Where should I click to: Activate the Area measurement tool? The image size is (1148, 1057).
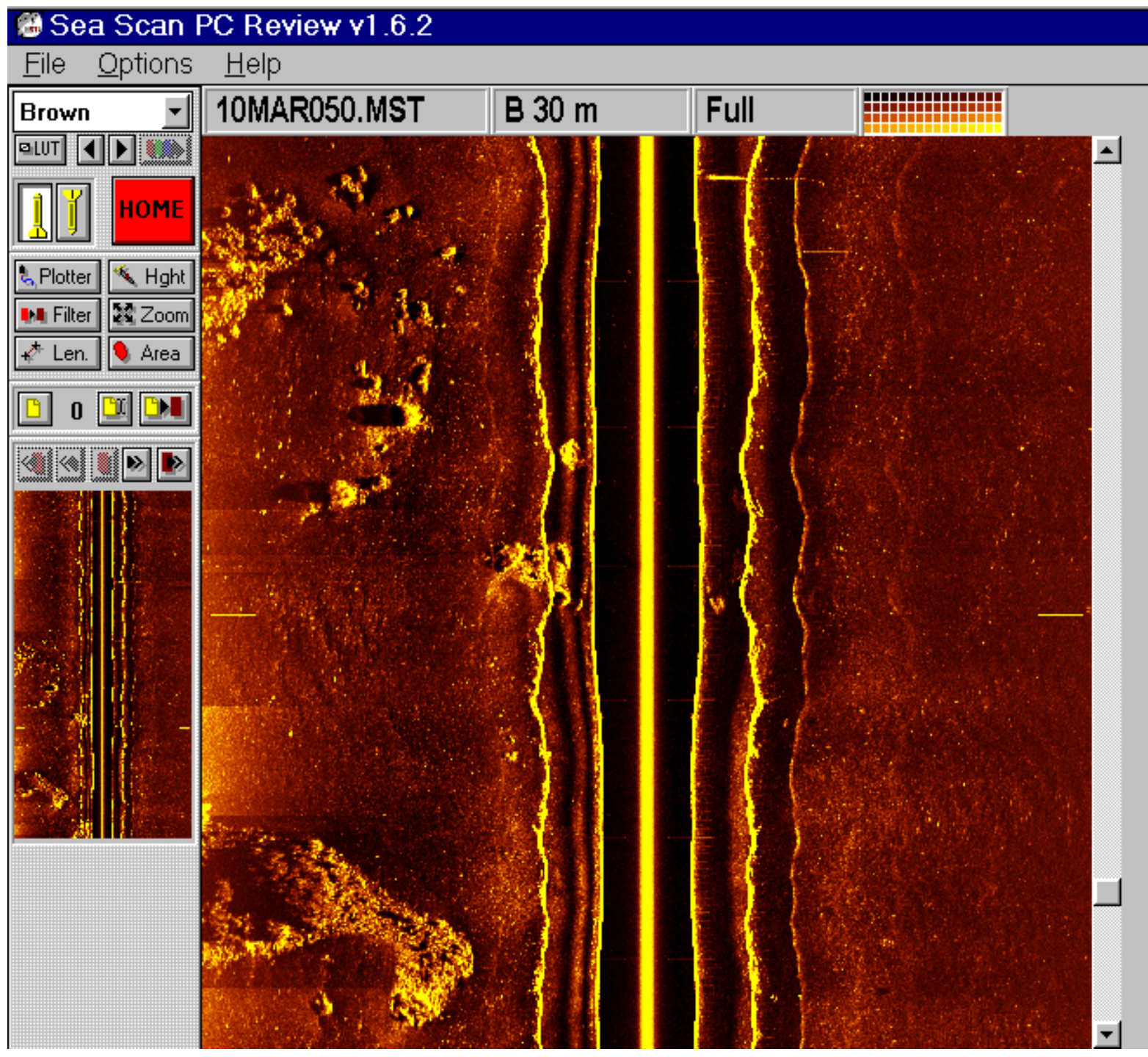coord(152,353)
